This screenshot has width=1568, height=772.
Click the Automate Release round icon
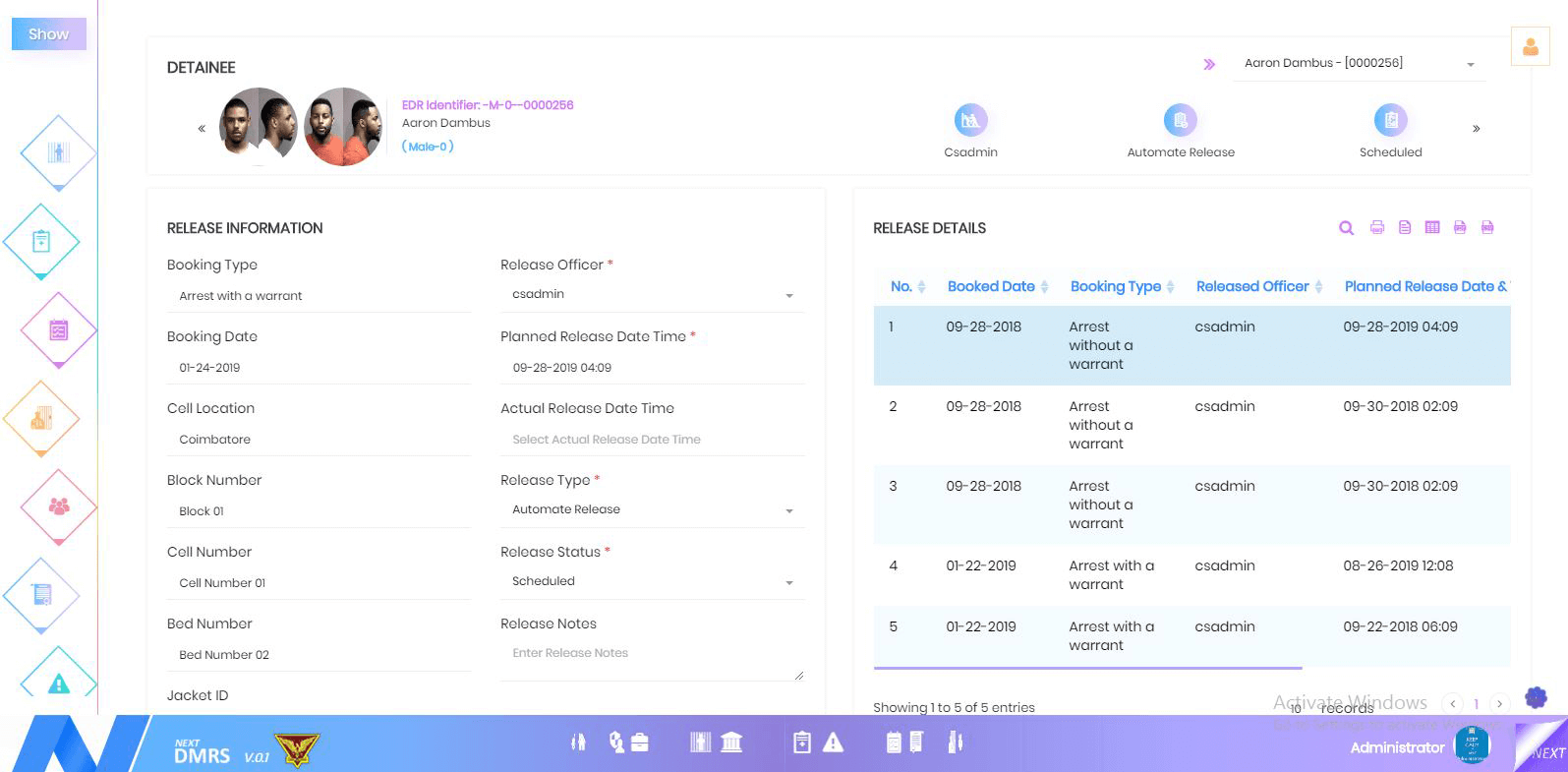click(x=1180, y=120)
